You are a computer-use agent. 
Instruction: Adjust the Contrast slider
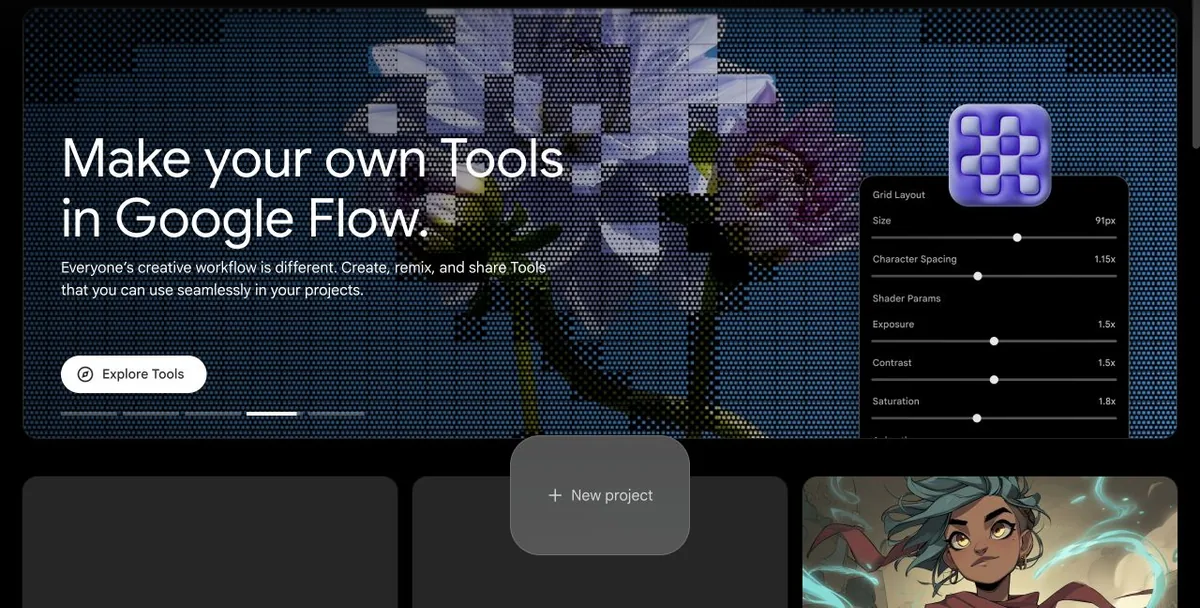tap(994, 380)
